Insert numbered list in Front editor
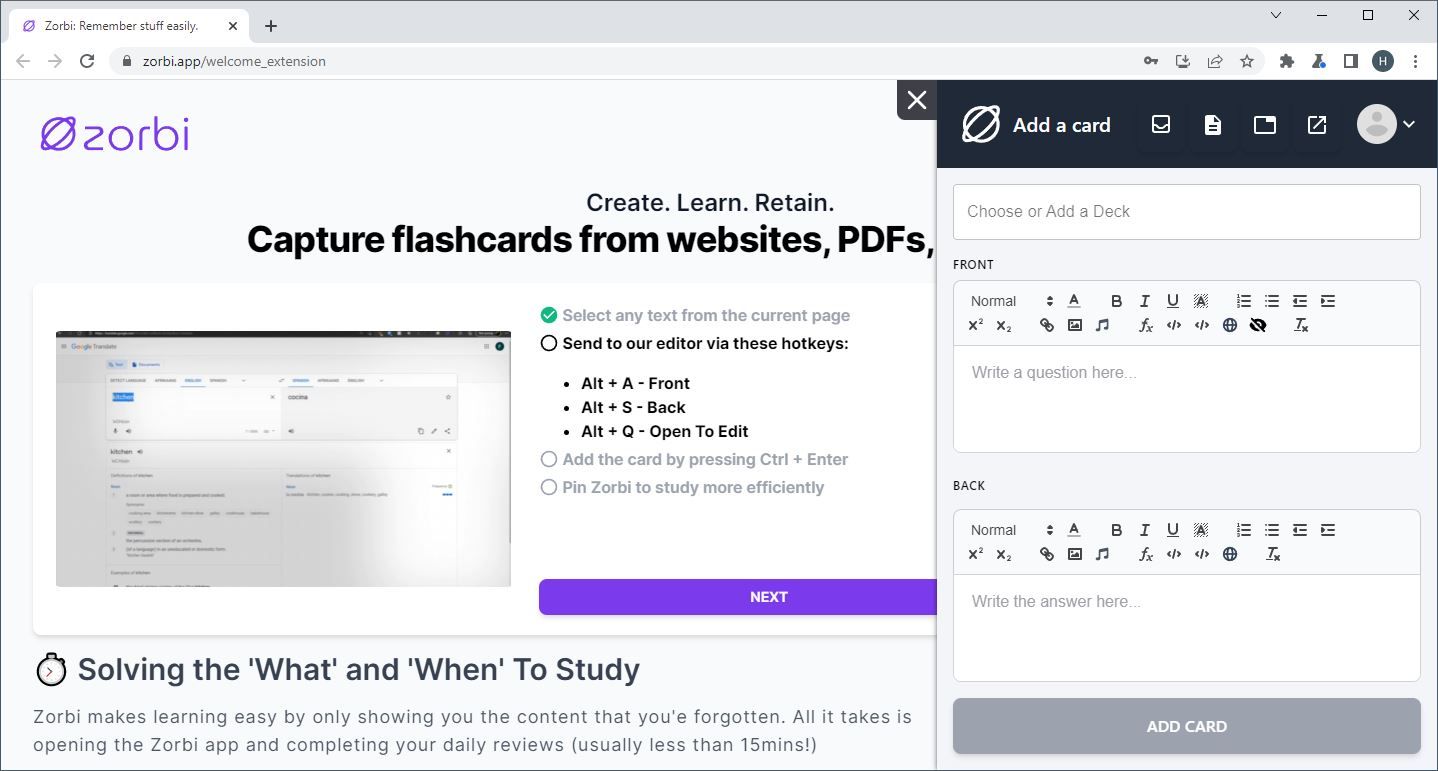 click(1244, 301)
